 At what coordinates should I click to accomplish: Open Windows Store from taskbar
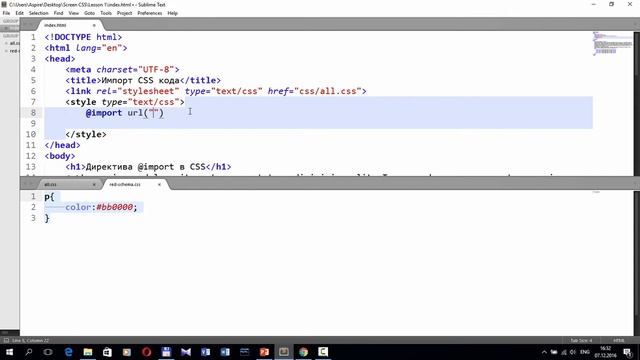click(x=107, y=352)
